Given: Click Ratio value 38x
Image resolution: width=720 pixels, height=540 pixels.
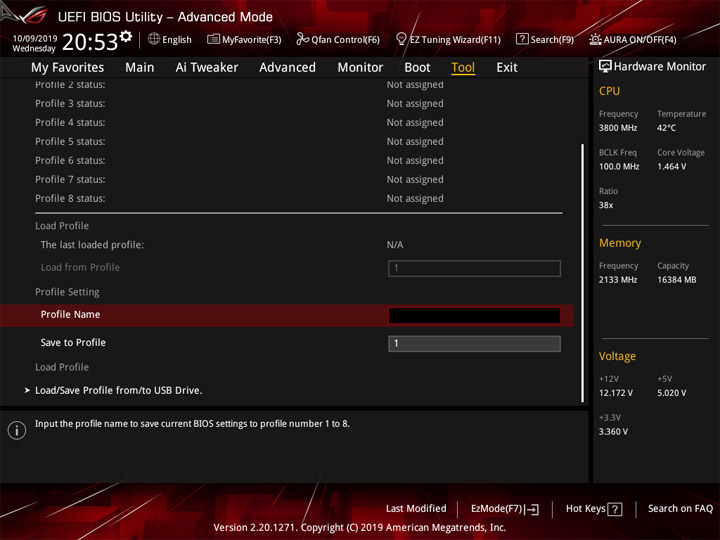Looking at the screenshot, I should (x=606, y=205).
